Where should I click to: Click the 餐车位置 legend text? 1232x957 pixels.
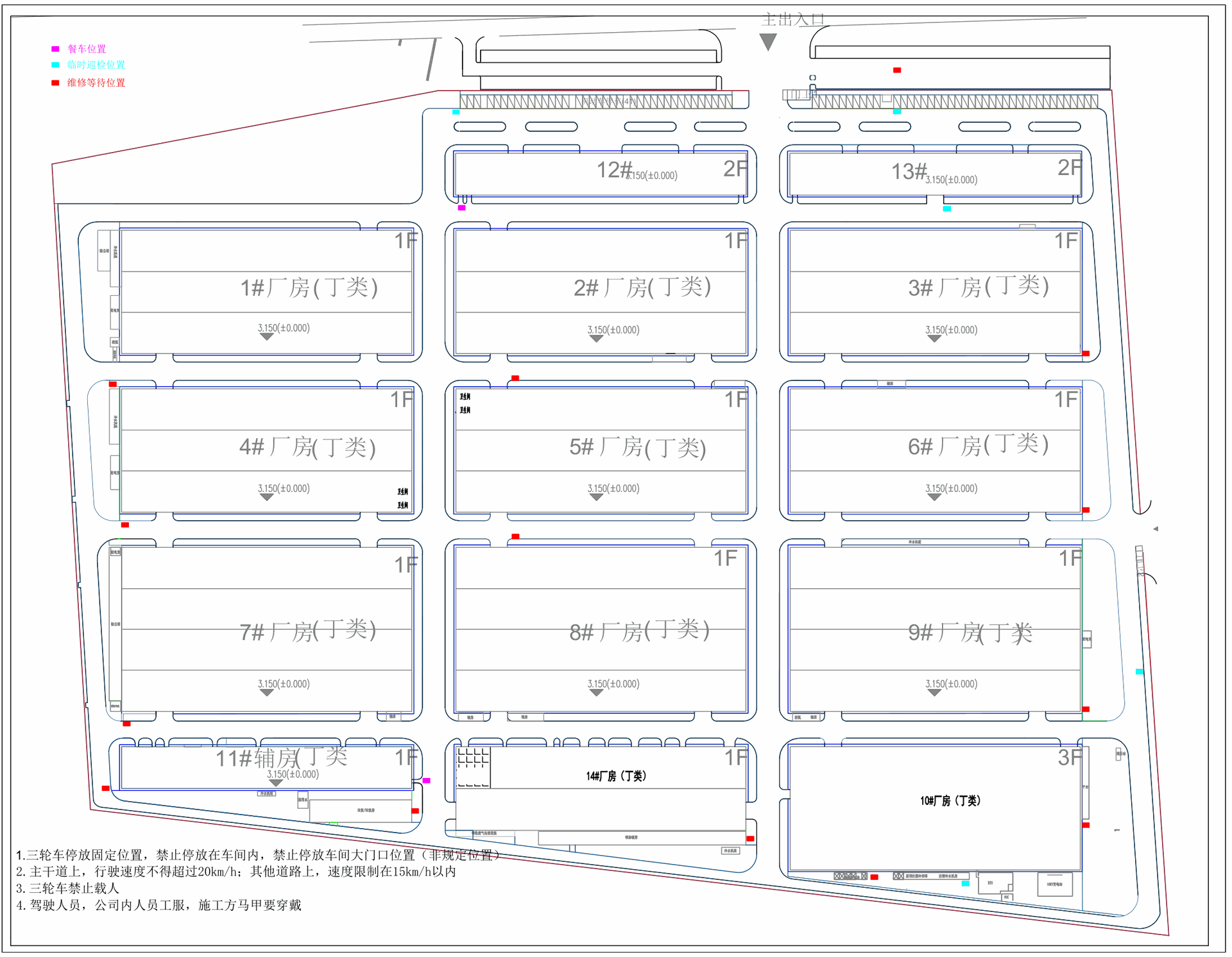pos(87,49)
